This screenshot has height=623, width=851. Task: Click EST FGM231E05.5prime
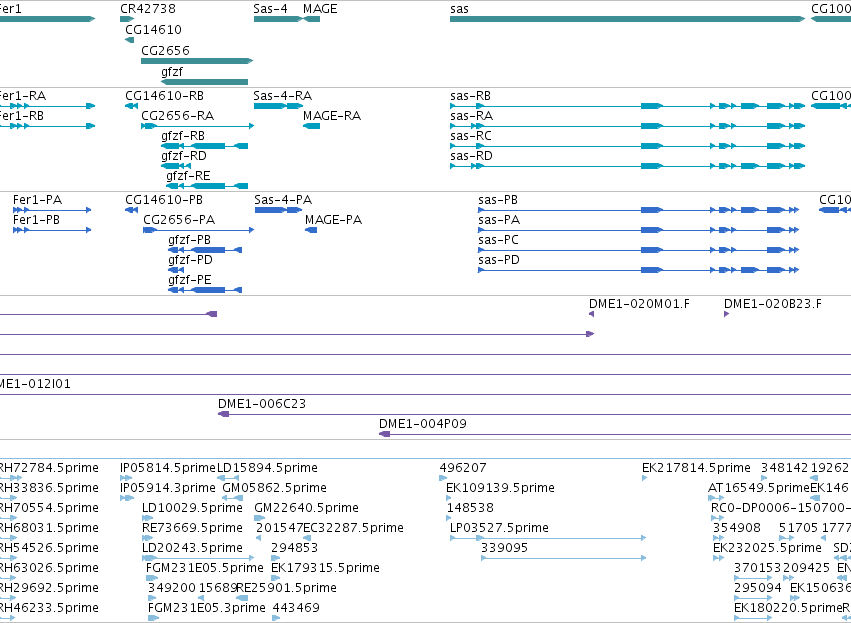click(152, 578)
